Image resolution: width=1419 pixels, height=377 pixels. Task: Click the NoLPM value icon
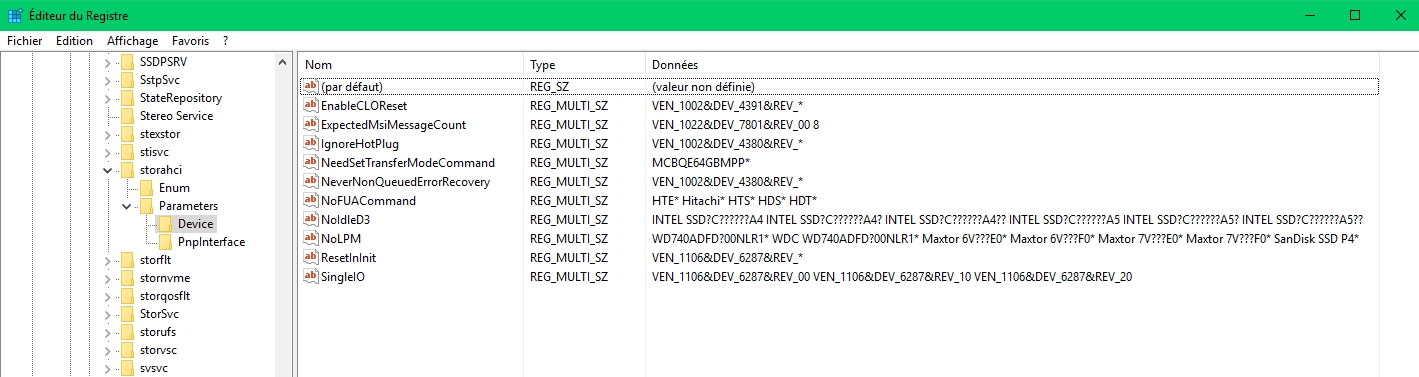[311, 239]
